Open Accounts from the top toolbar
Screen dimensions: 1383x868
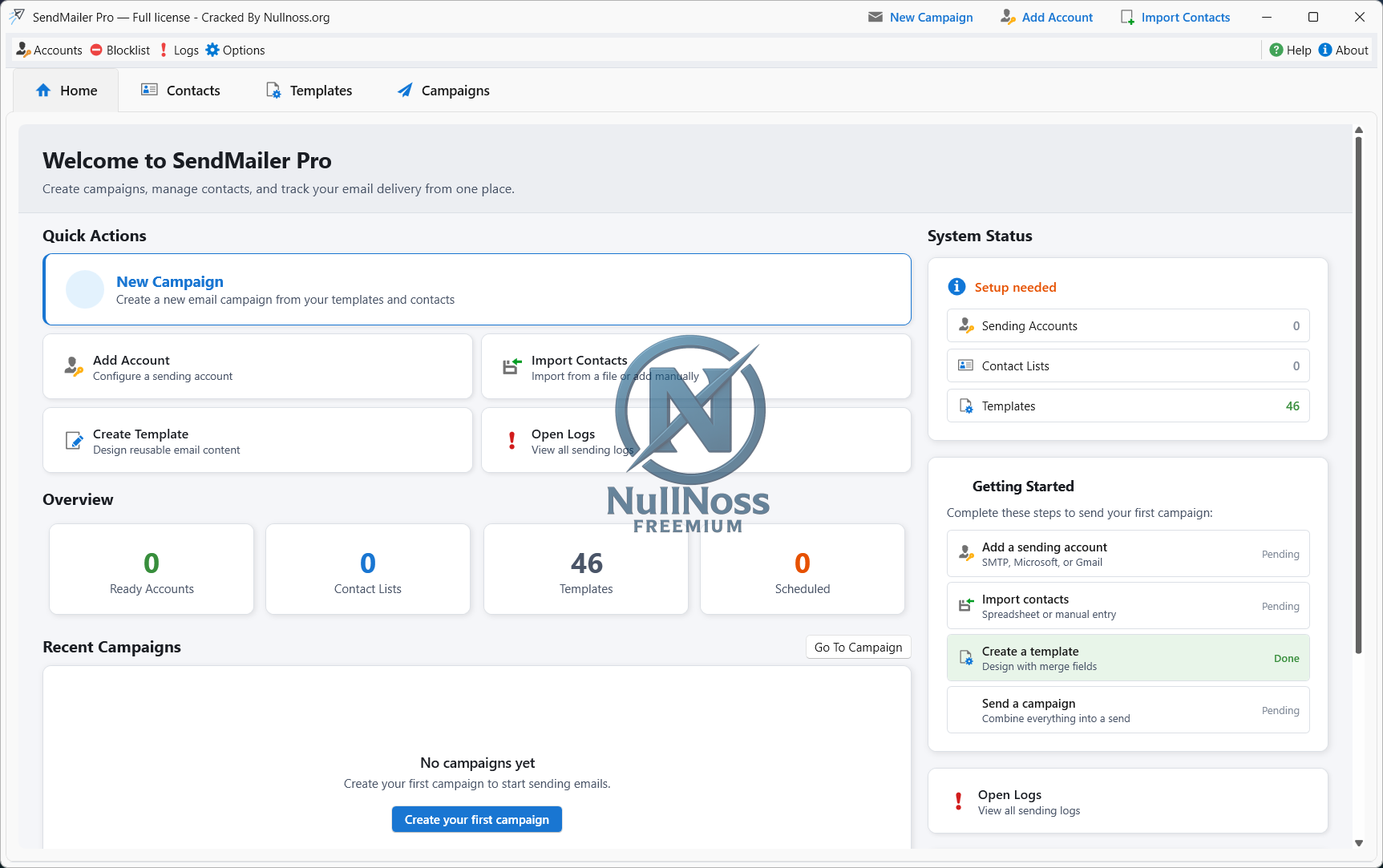click(50, 50)
